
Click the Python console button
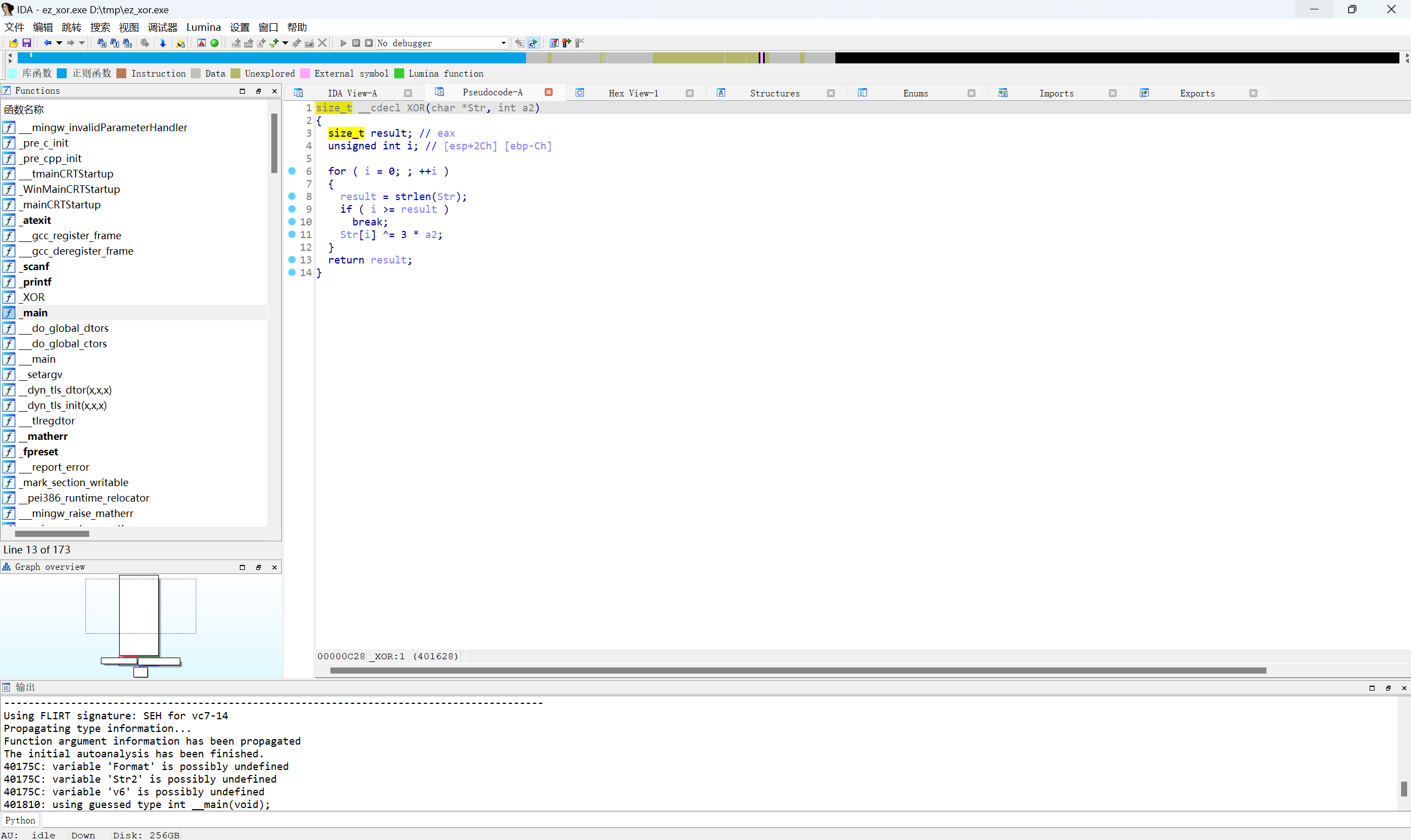[x=20, y=820]
